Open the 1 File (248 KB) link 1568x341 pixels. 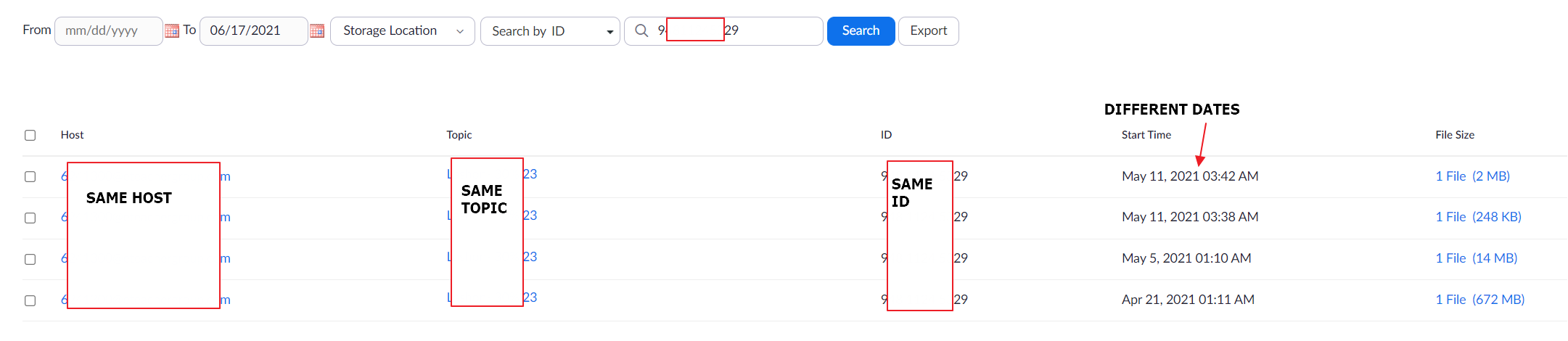click(x=1478, y=217)
